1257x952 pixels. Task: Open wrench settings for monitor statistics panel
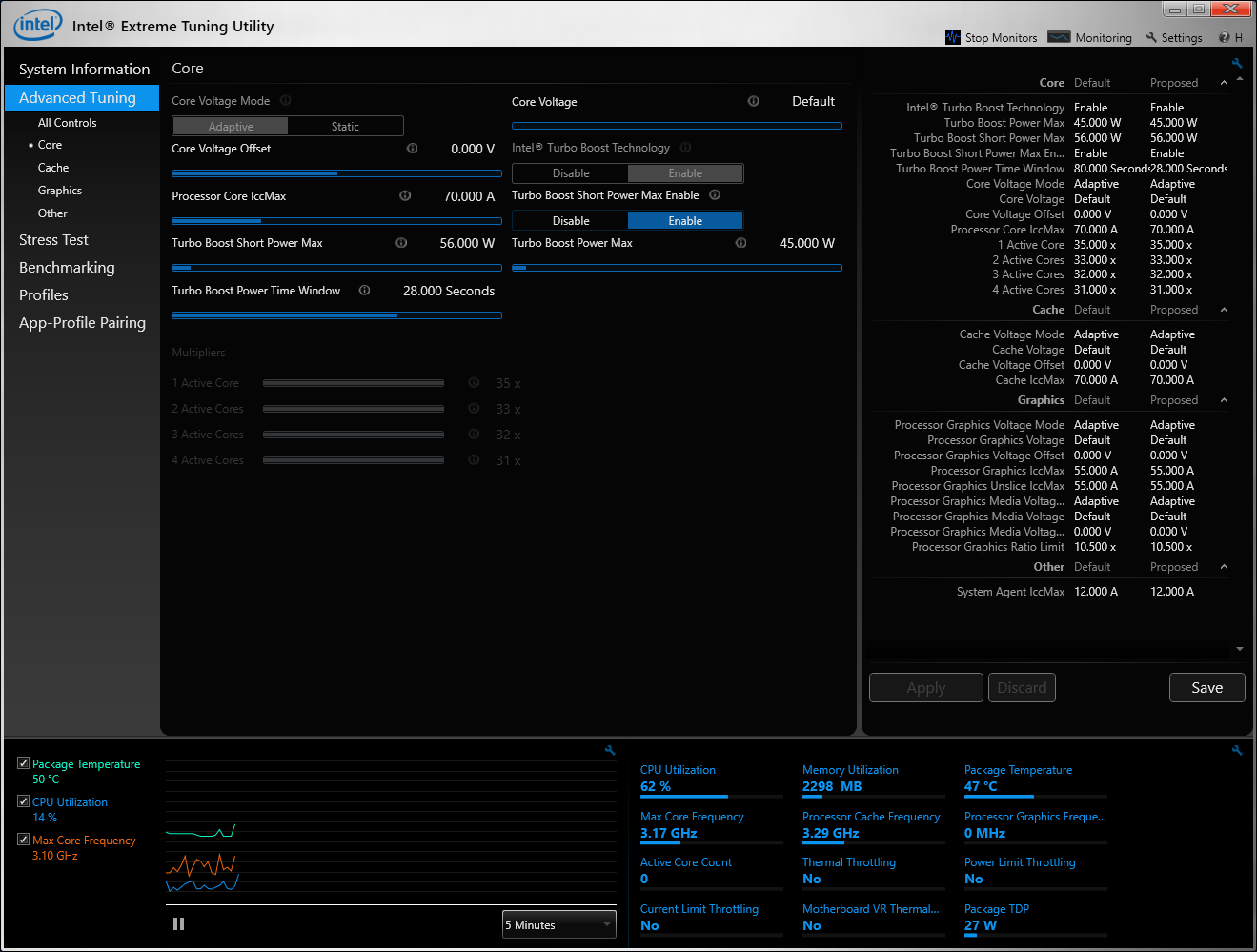coord(1237,750)
